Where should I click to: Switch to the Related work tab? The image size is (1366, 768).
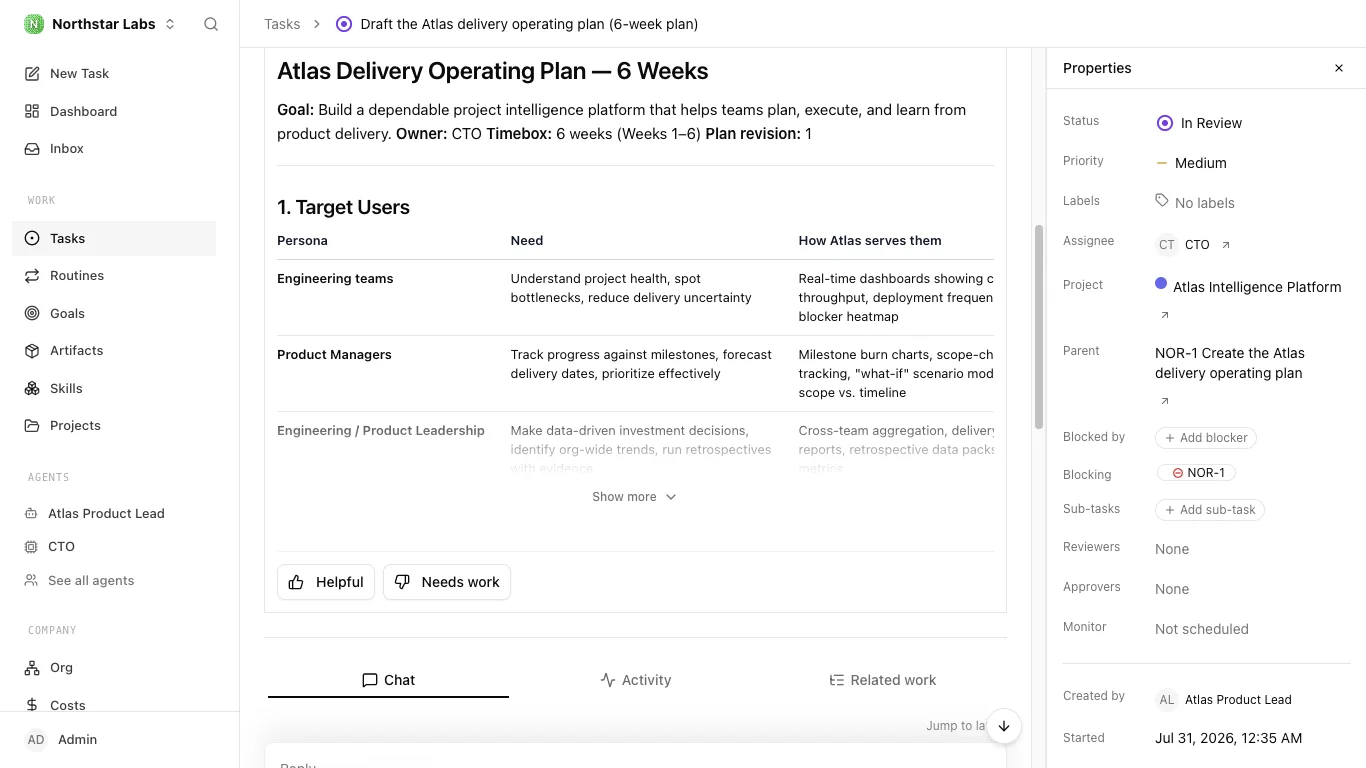883,680
